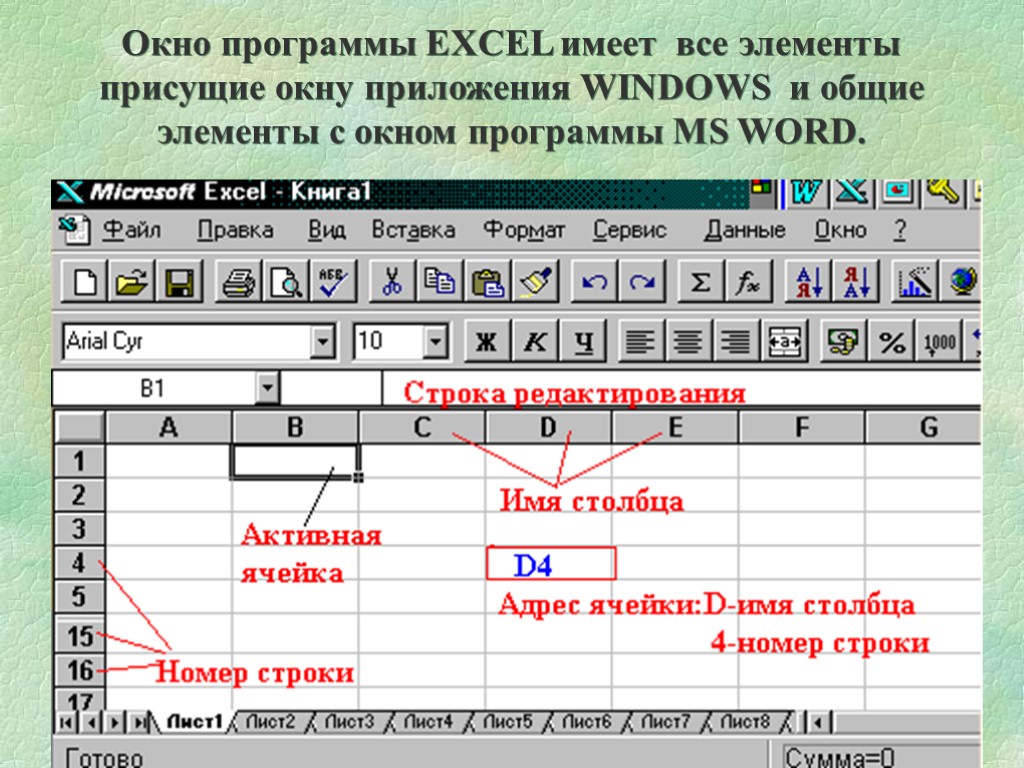Expand the Arial Cyr font dropdown
The height and width of the screenshot is (768, 1024).
click(x=323, y=341)
